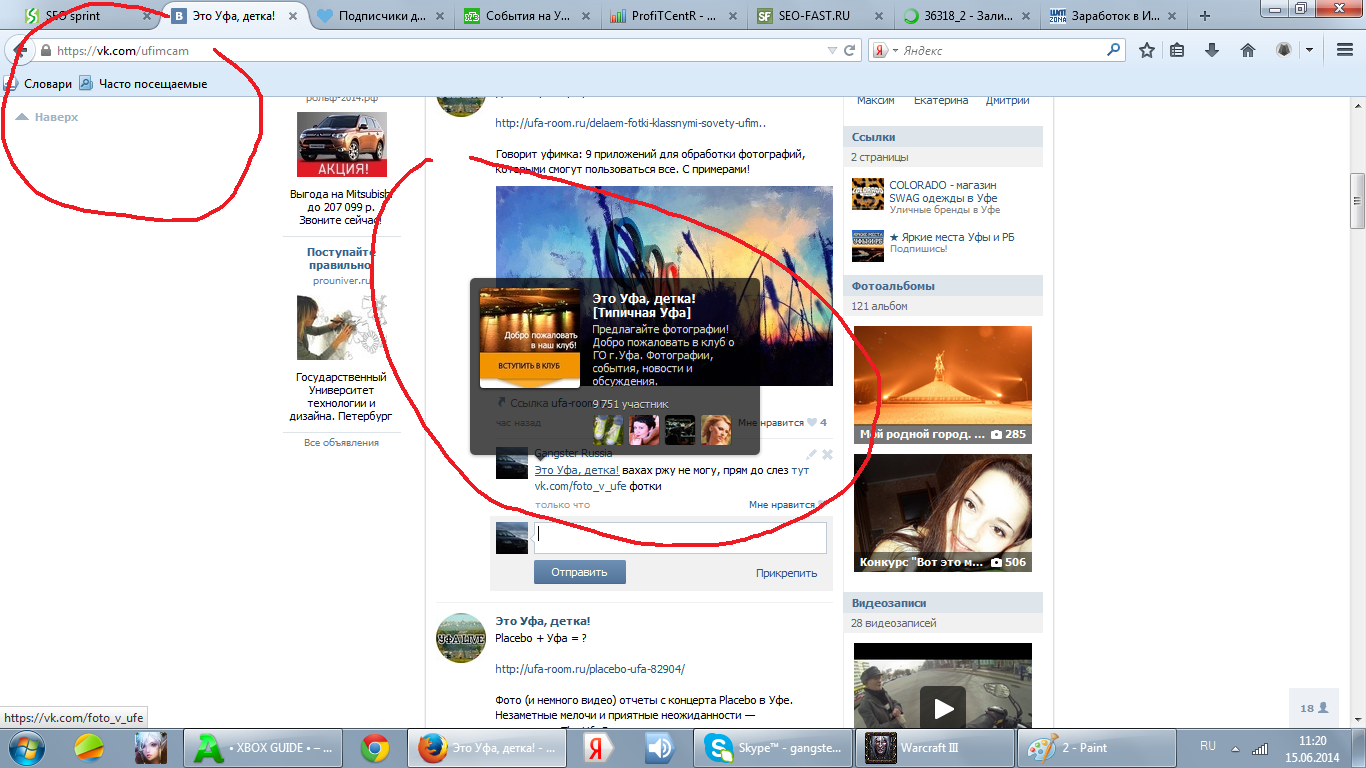Open the Конкурс "Вот это м..." album thumbnail

click(x=943, y=513)
